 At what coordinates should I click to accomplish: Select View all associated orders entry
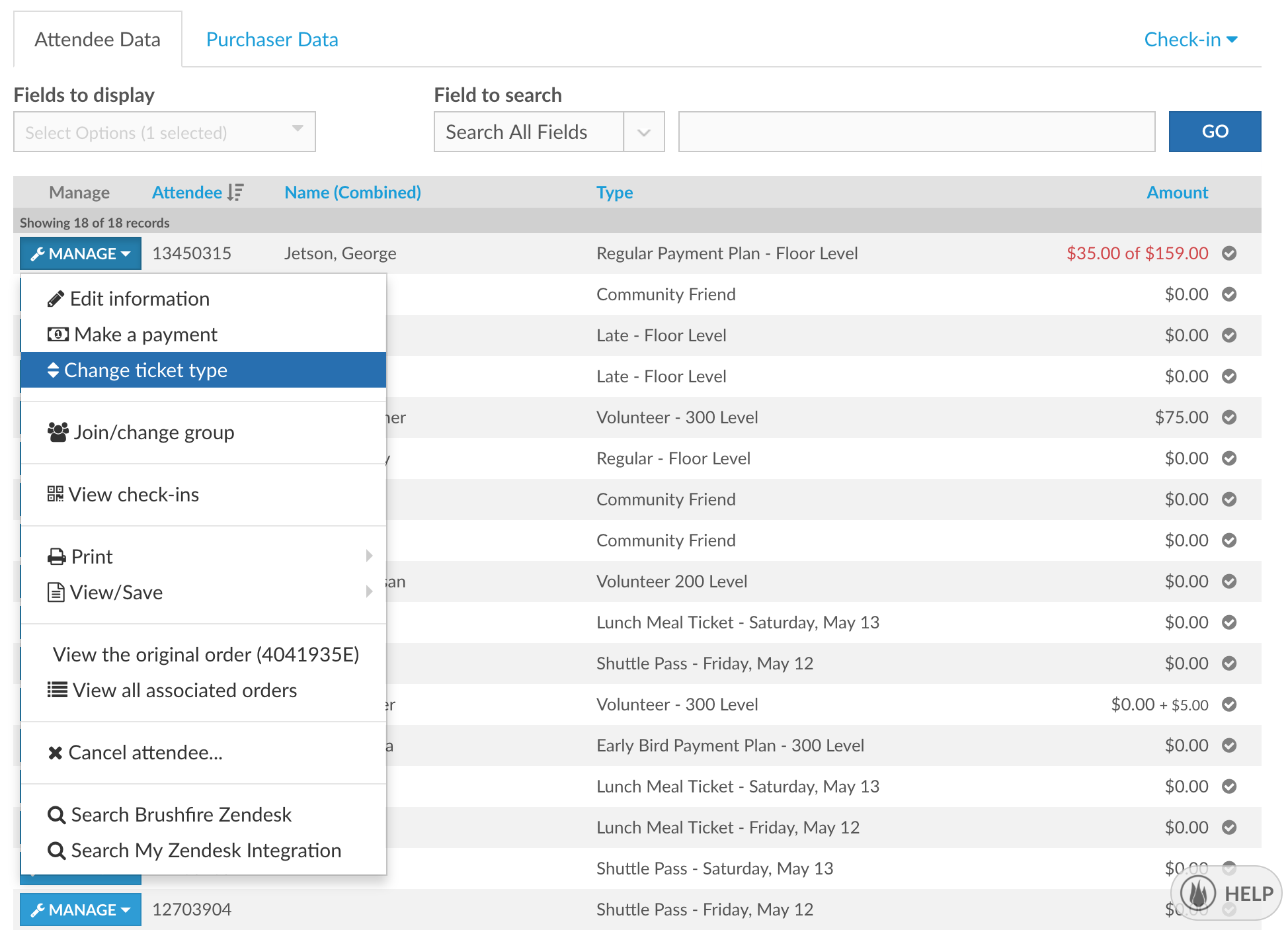point(204,690)
